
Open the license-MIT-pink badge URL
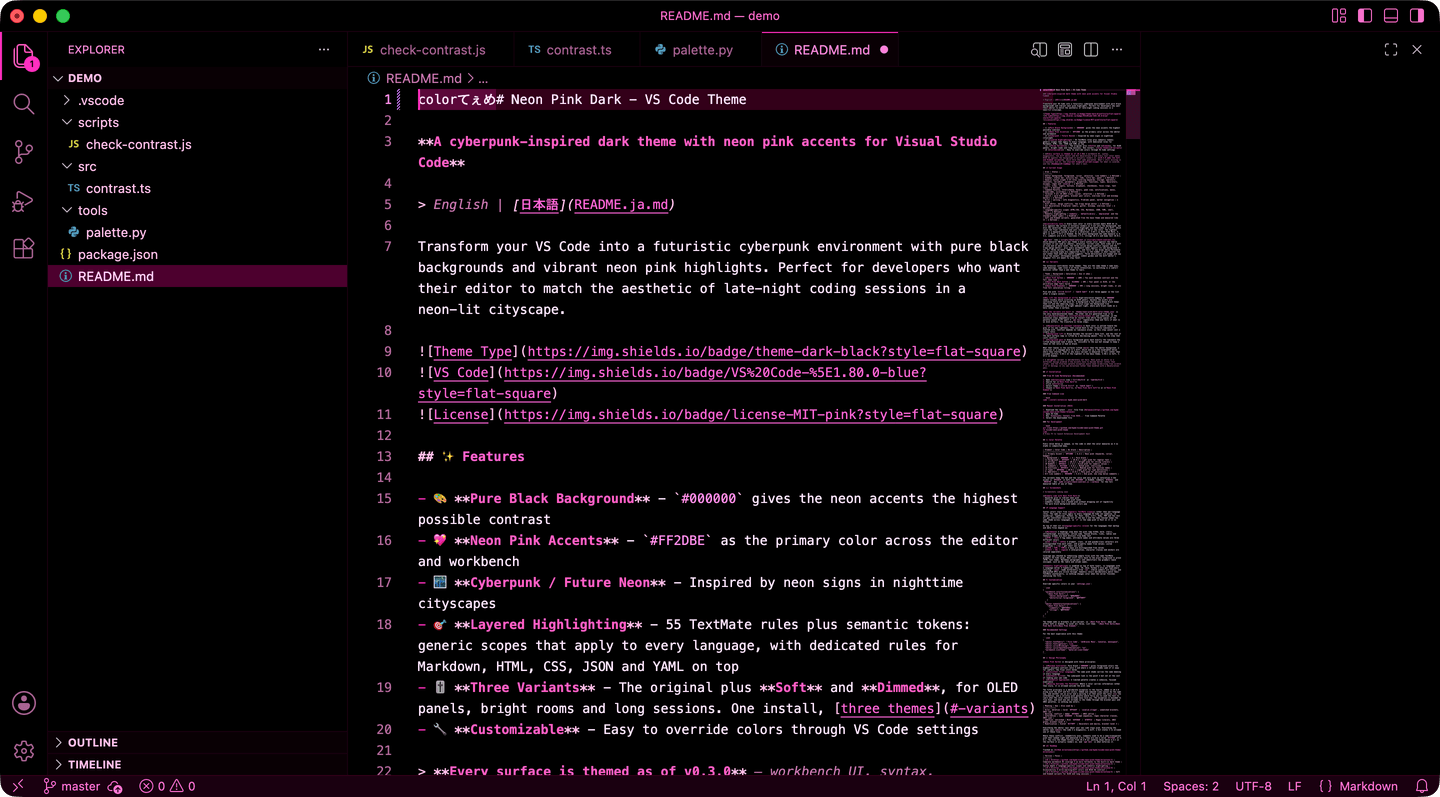coord(750,414)
